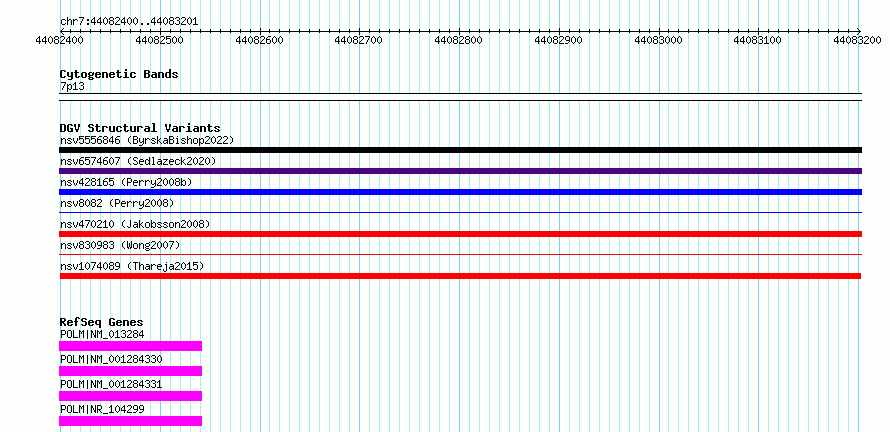The width and height of the screenshot is (890, 432).
Task: Select the thick blue nsv428165 variant bar
Action: coord(460,192)
